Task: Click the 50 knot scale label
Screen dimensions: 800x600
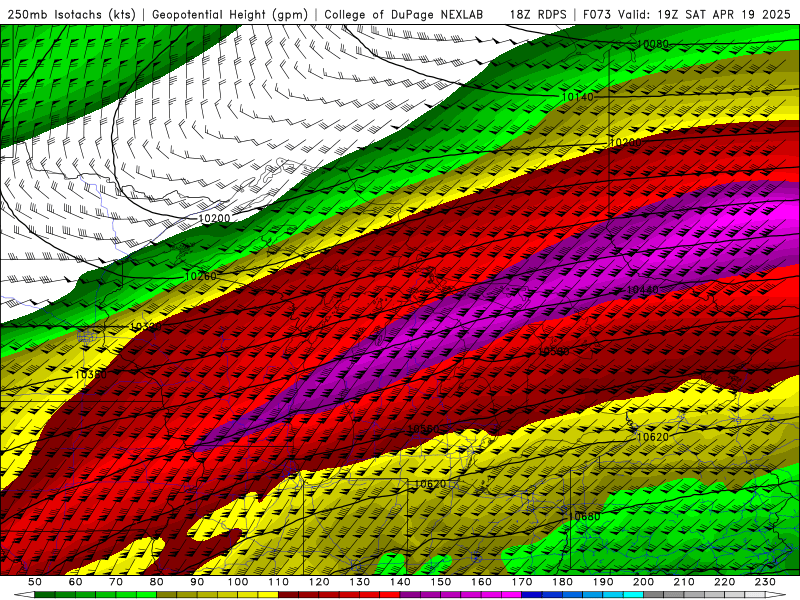Action: click(x=34, y=582)
